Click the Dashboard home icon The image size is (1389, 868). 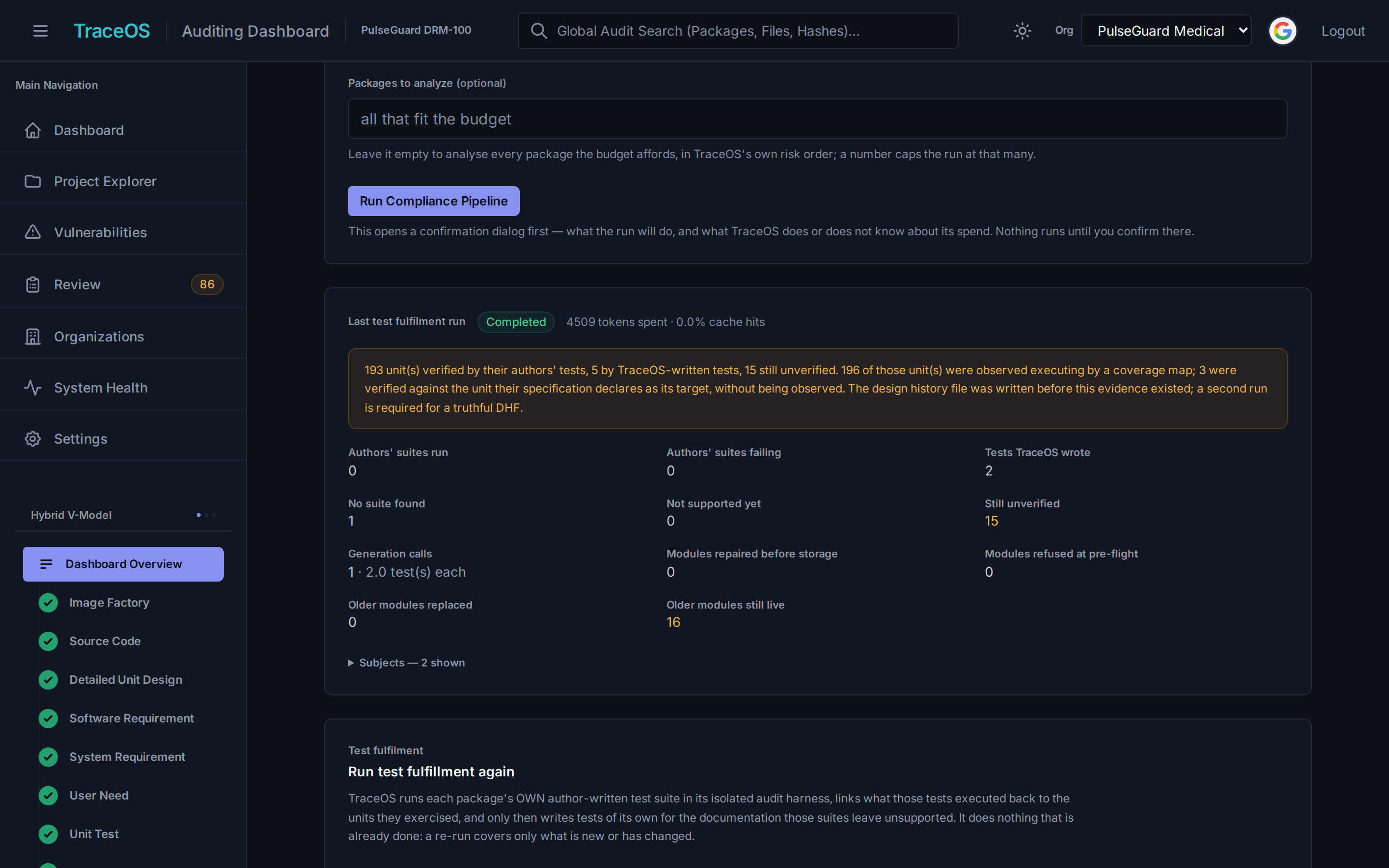tap(33, 130)
